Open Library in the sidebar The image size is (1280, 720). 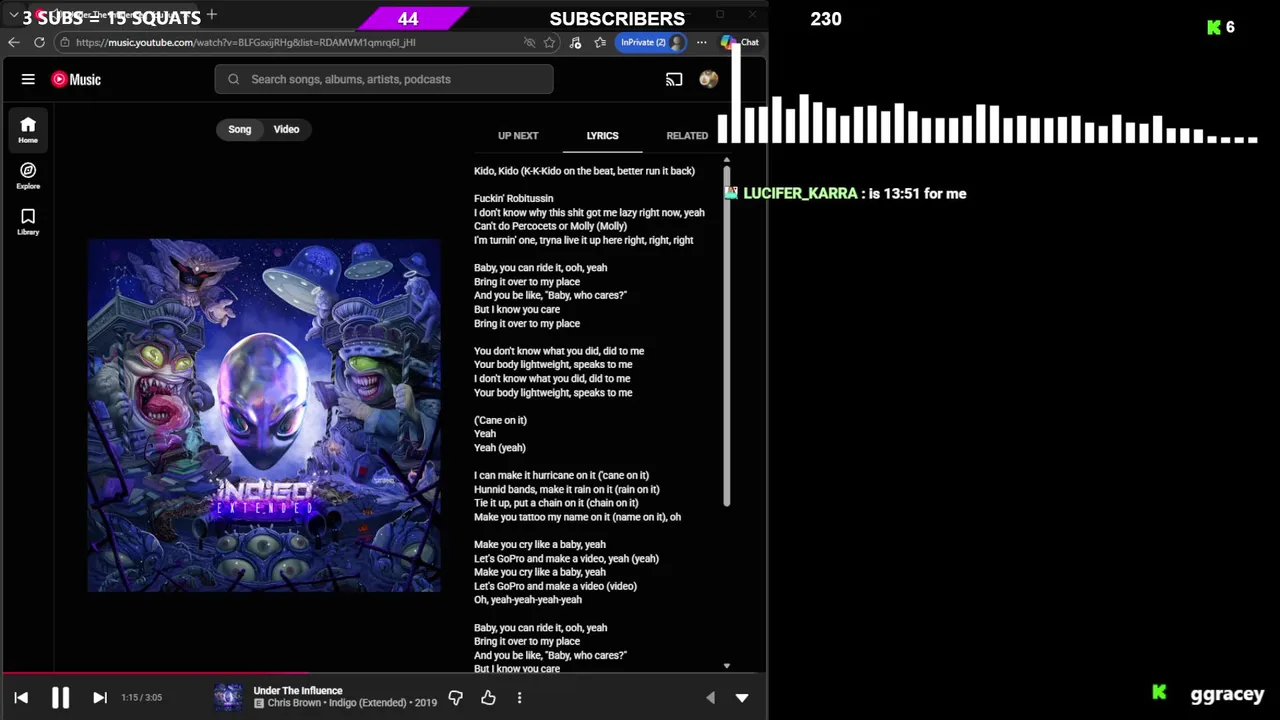pyautogui.click(x=28, y=222)
